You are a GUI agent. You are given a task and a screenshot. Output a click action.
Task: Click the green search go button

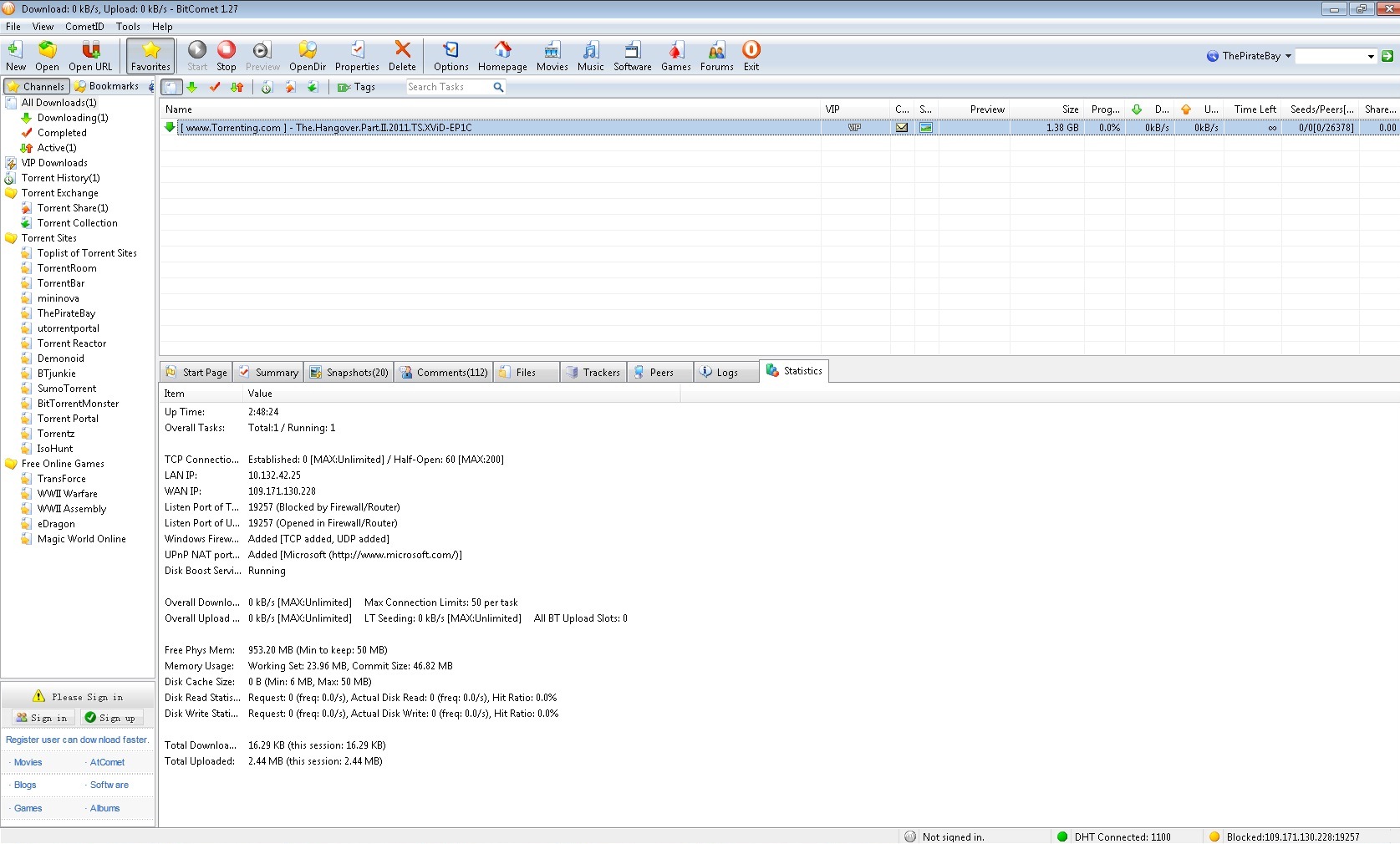[x=1387, y=56]
